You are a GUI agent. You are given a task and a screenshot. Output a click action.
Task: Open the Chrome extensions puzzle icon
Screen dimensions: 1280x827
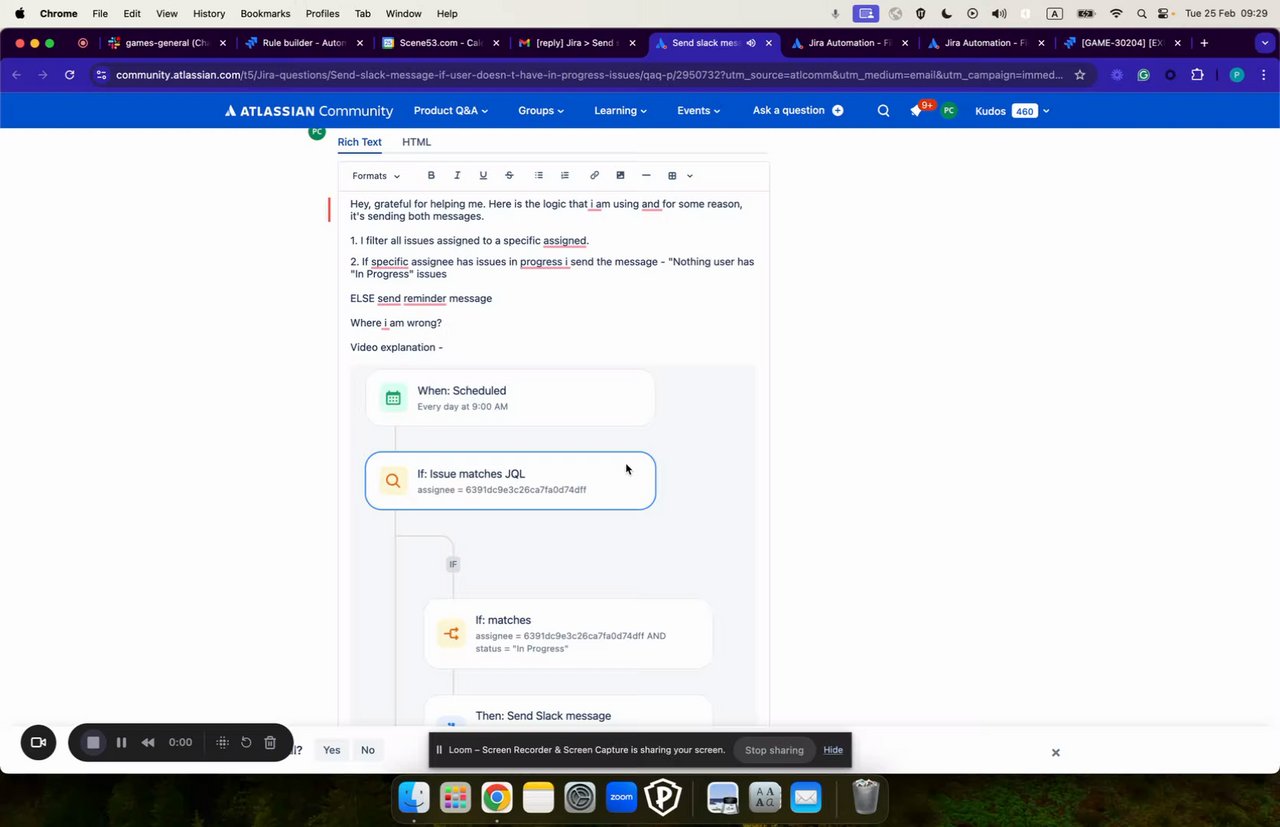click(x=1197, y=75)
